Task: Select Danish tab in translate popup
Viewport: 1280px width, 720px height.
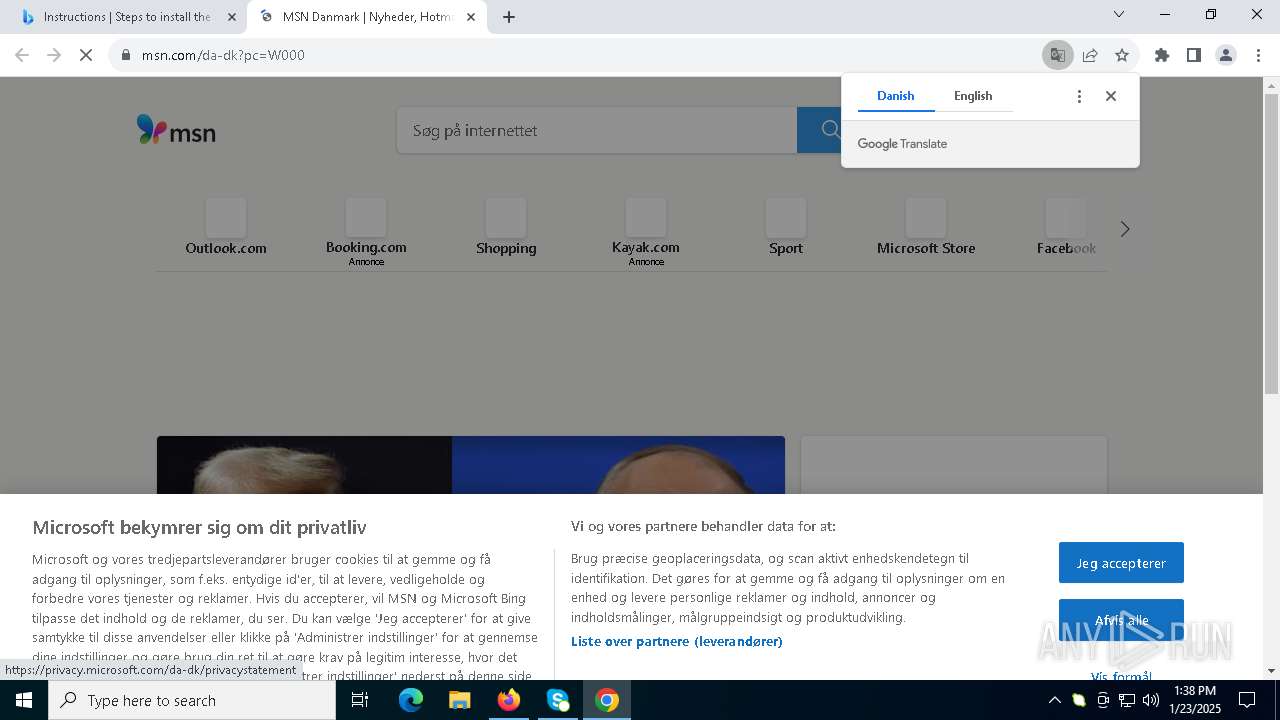Action: [895, 96]
